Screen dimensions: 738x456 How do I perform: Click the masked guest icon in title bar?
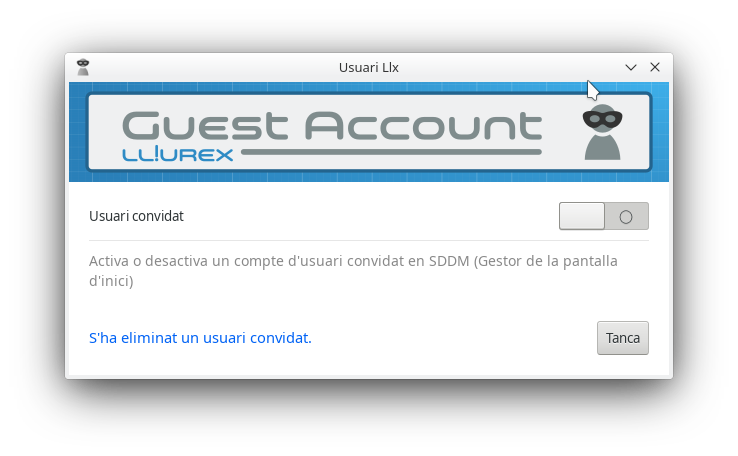tap(83, 67)
